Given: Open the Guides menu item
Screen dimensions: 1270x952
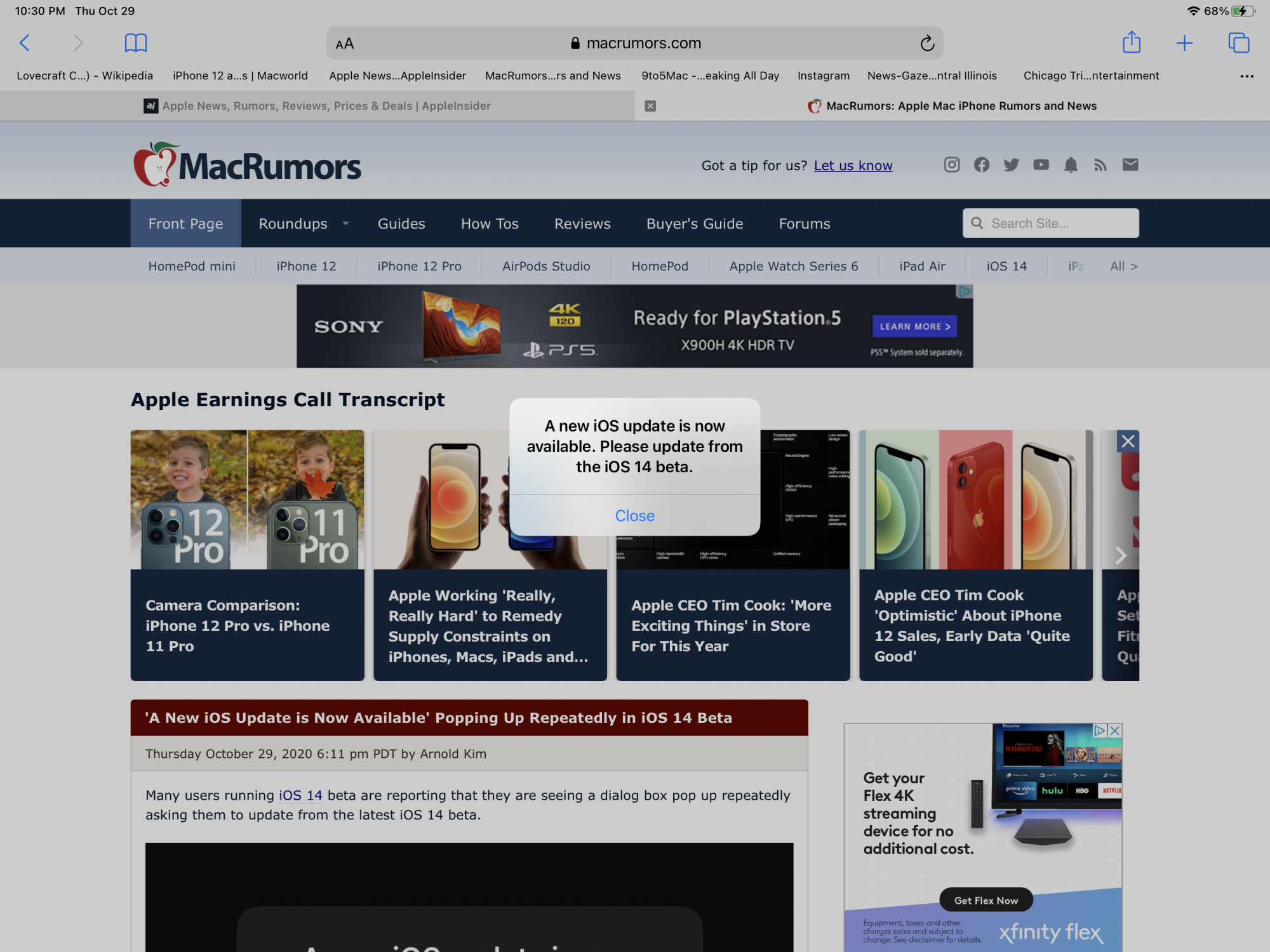Looking at the screenshot, I should pos(401,223).
